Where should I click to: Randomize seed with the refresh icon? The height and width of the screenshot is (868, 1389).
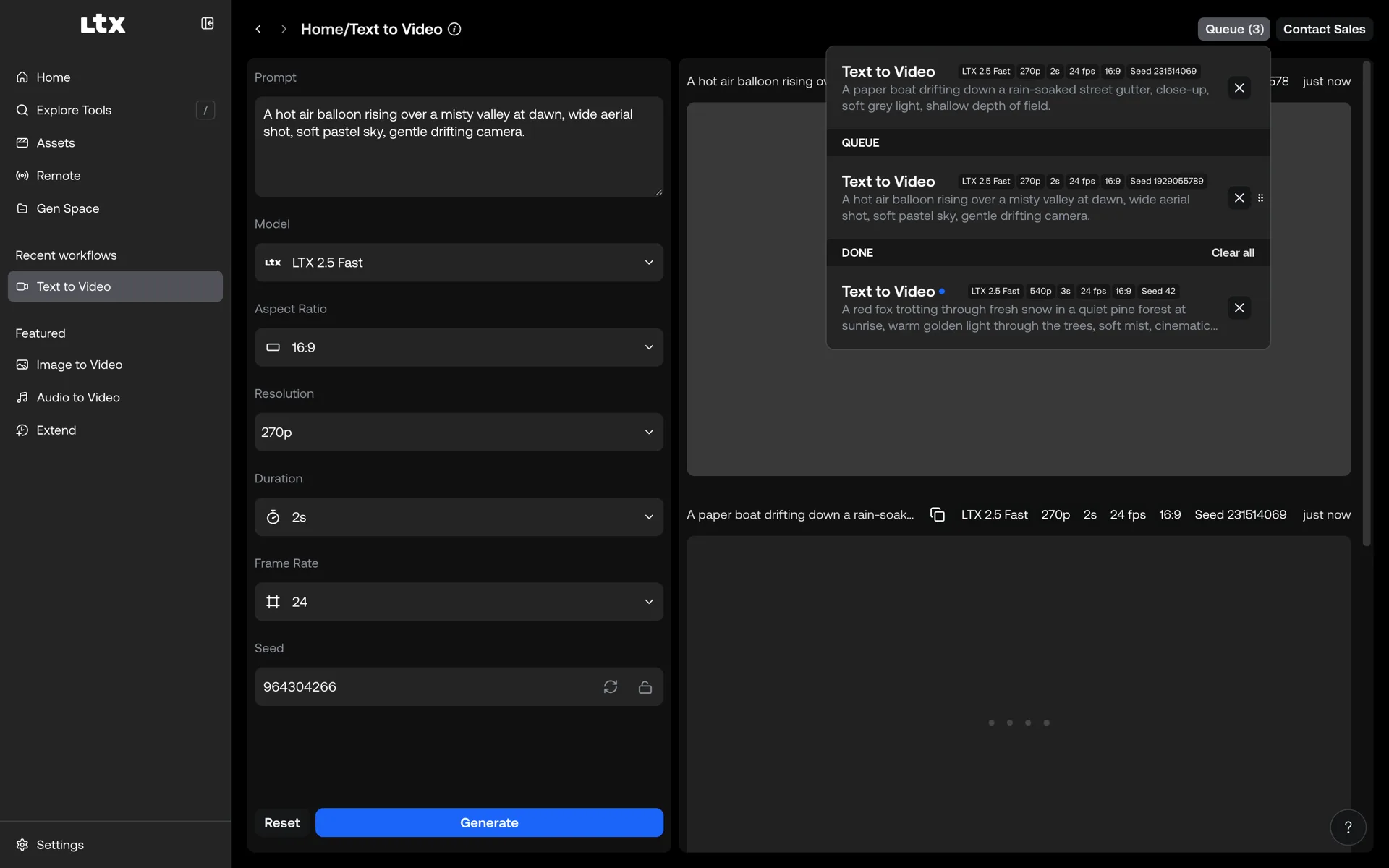[x=611, y=686]
